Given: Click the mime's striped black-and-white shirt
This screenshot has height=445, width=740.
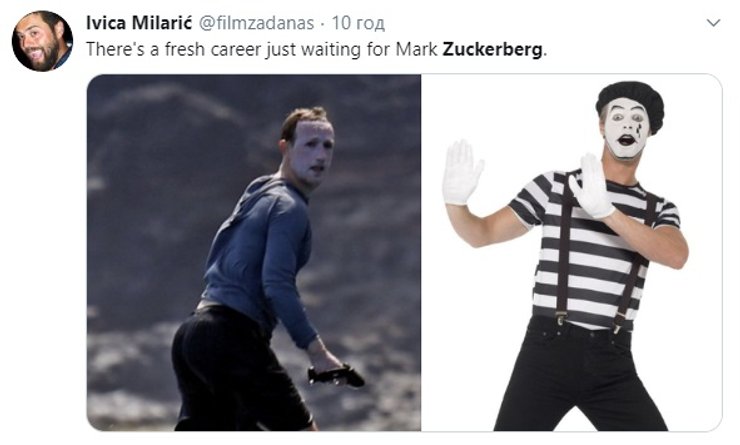Looking at the screenshot, I should [596, 248].
